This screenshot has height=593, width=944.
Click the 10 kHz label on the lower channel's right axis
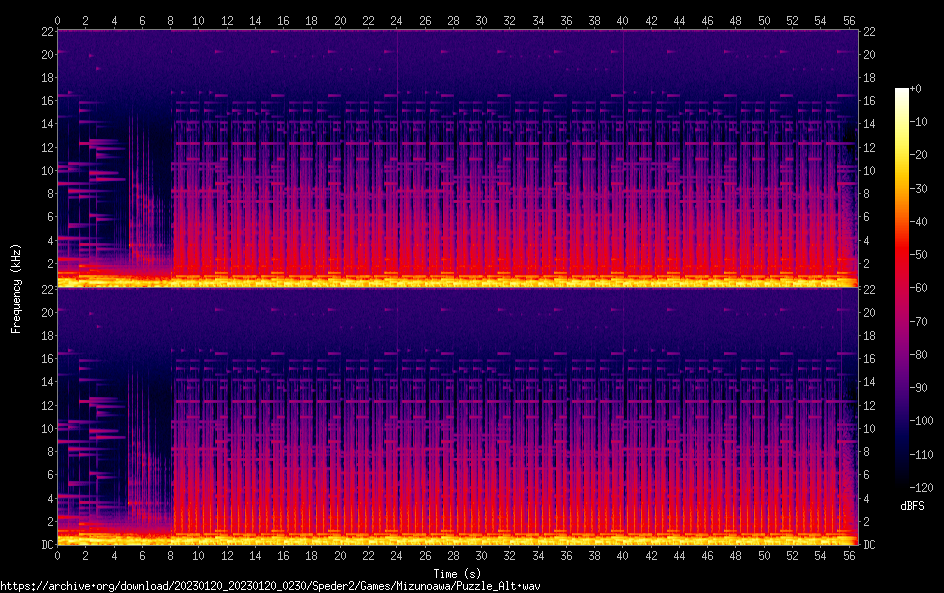(x=869, y=428)
